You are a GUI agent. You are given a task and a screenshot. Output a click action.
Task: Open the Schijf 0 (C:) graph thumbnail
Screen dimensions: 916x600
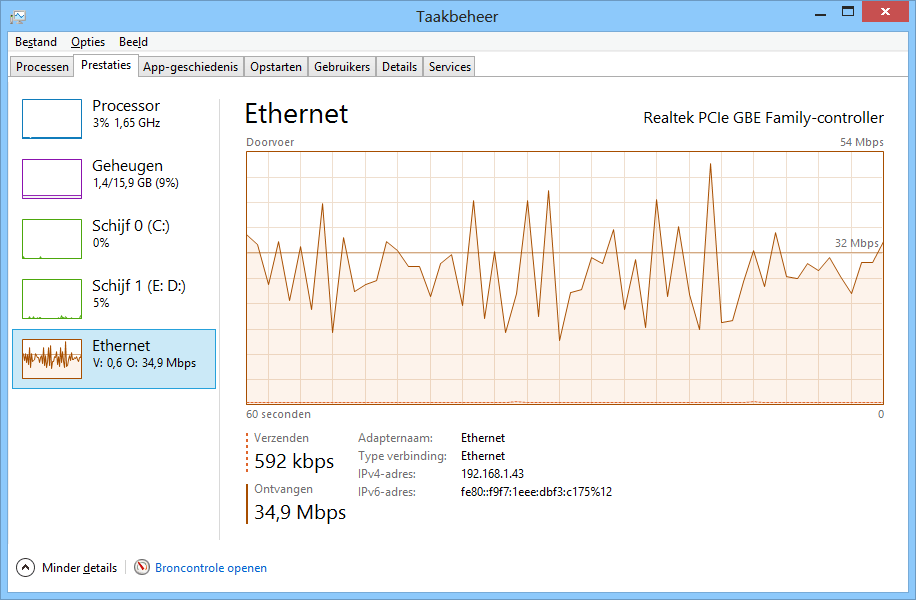click(x=52, y=238)
